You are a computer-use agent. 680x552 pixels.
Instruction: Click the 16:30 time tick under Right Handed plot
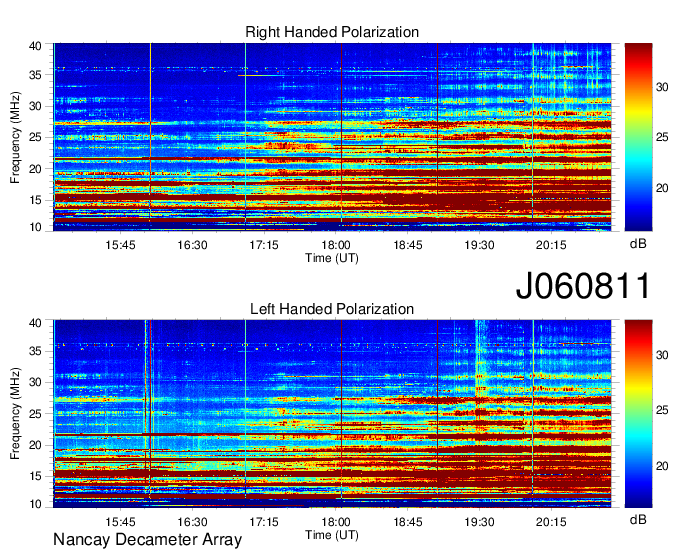pos(192,245)
